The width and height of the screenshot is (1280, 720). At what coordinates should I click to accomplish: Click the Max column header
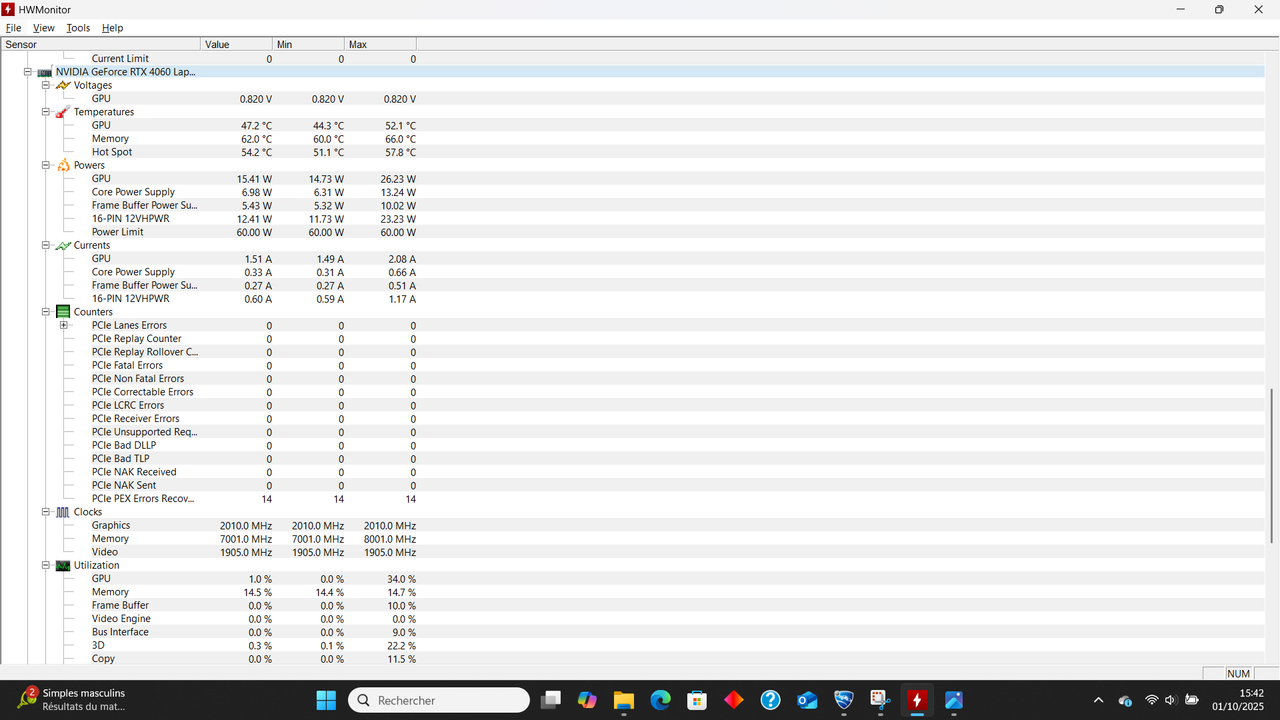point(381,44)
